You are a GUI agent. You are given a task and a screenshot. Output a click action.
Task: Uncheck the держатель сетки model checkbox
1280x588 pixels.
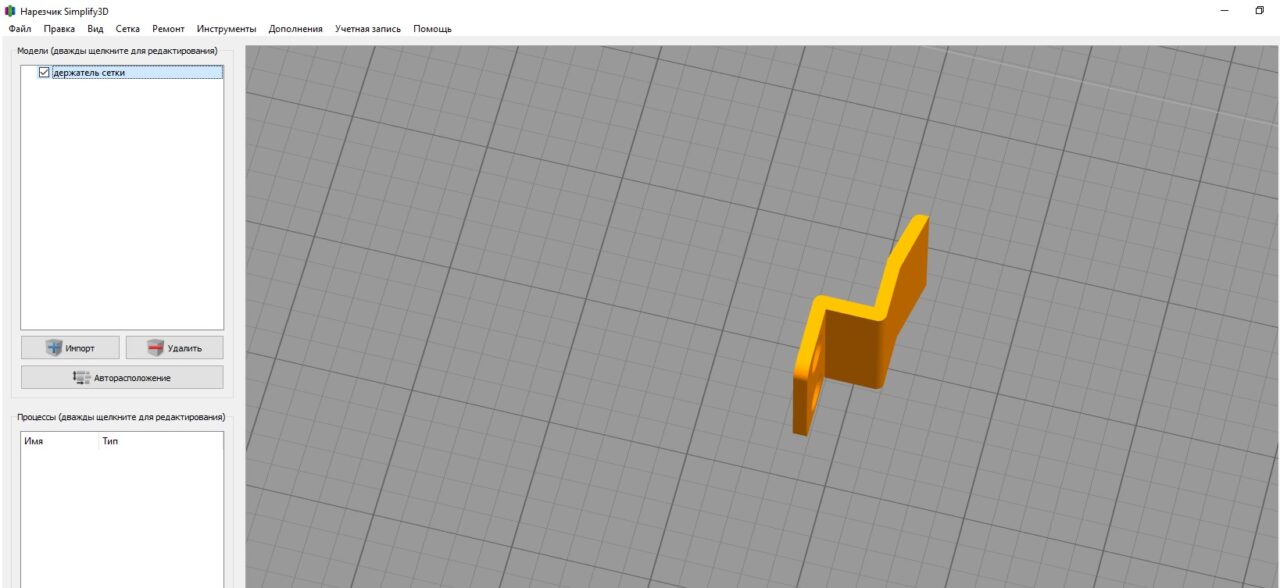click(x=44, y=72)
